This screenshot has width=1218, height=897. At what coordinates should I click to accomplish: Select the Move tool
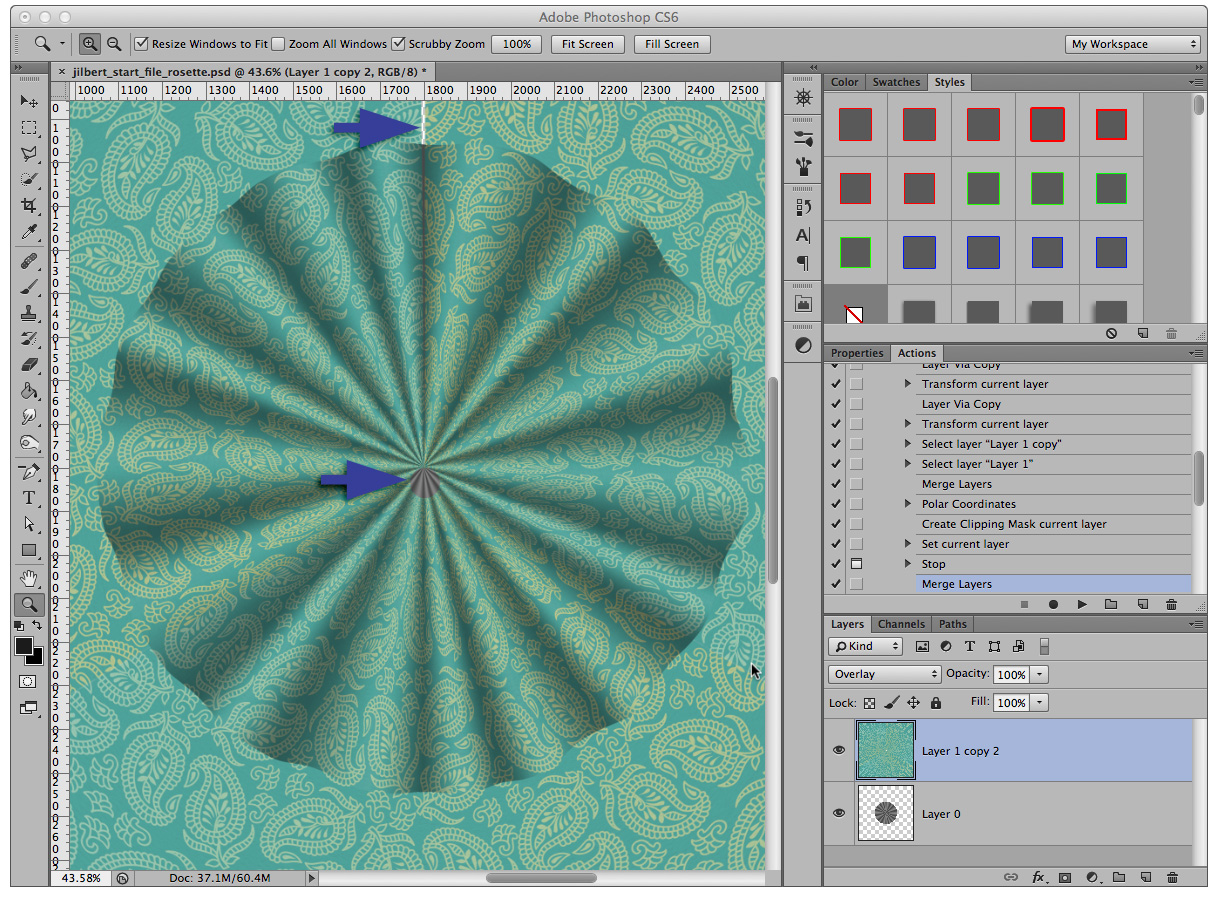click(x=28, y=102)
